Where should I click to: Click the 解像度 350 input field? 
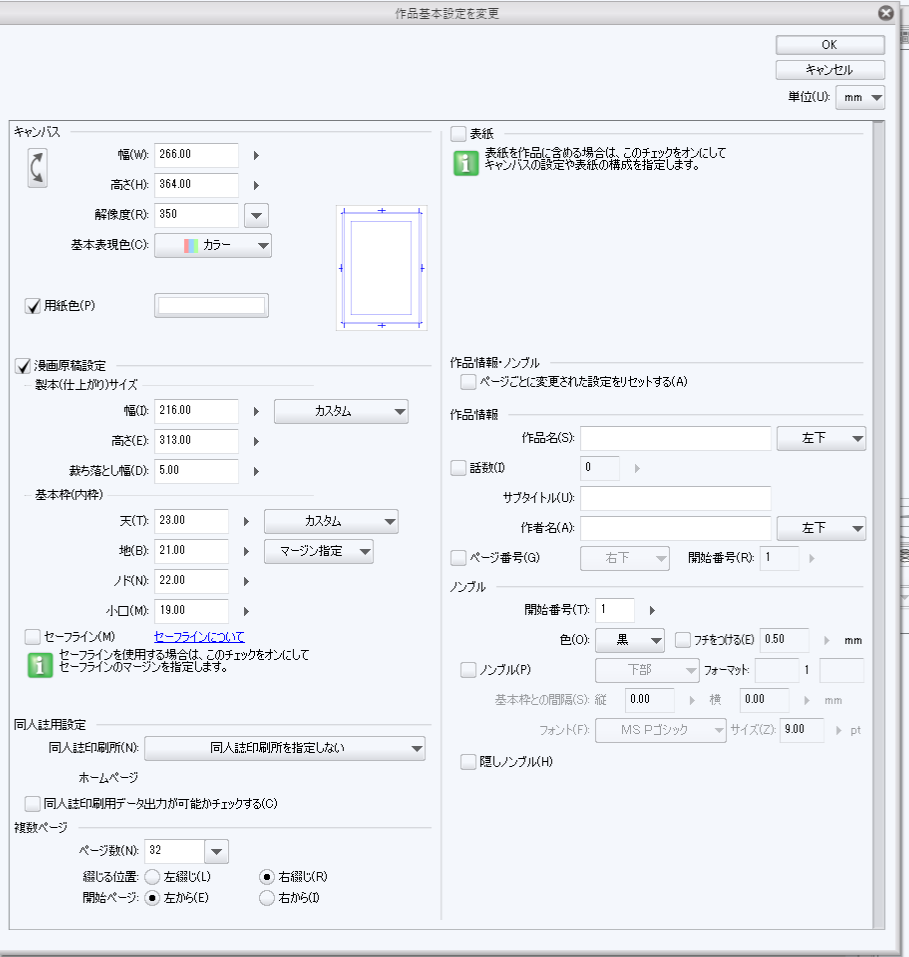tap(196, 215)
